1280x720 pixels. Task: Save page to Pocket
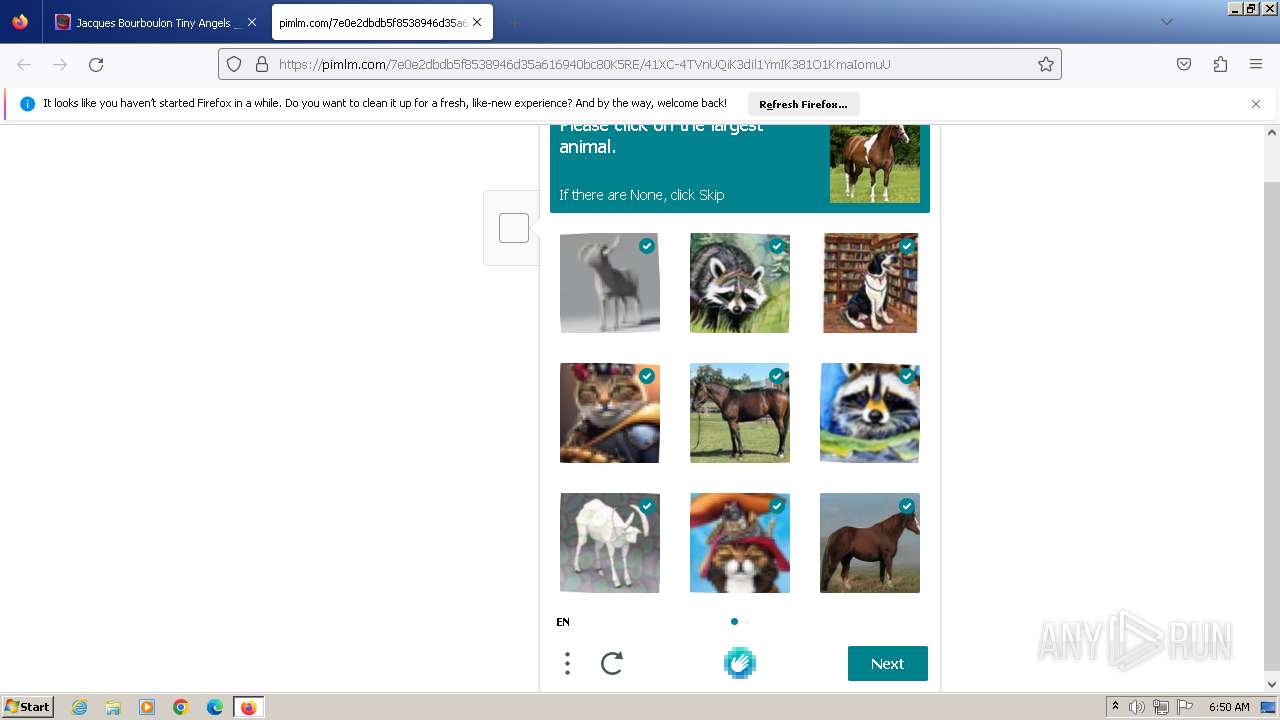(1184, 64)
